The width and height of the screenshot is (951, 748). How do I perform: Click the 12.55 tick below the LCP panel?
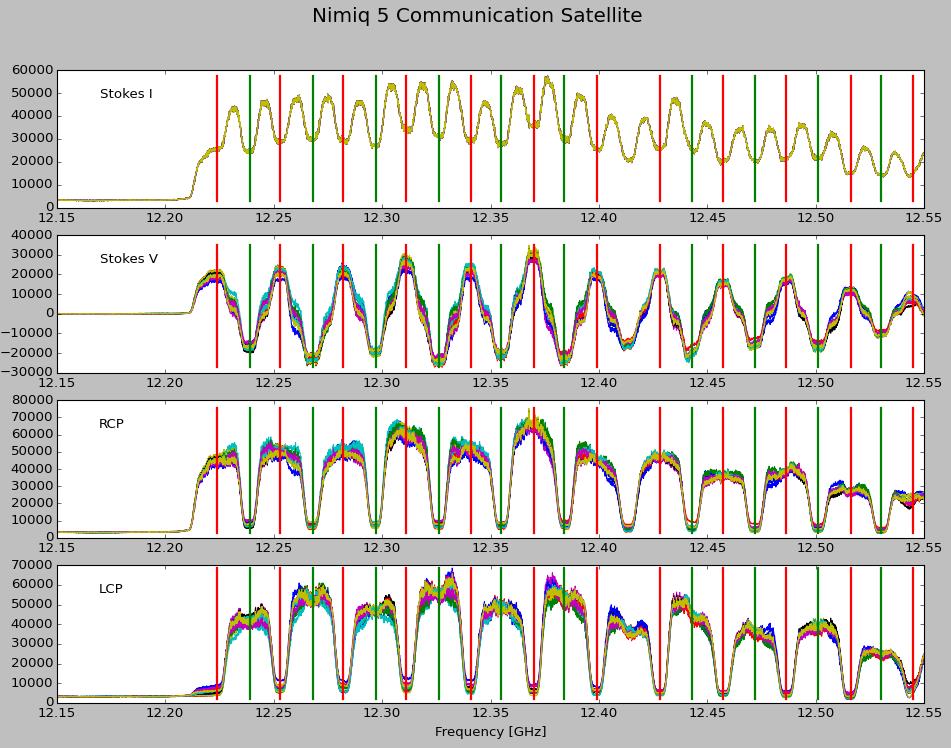[x=922, y=714]
